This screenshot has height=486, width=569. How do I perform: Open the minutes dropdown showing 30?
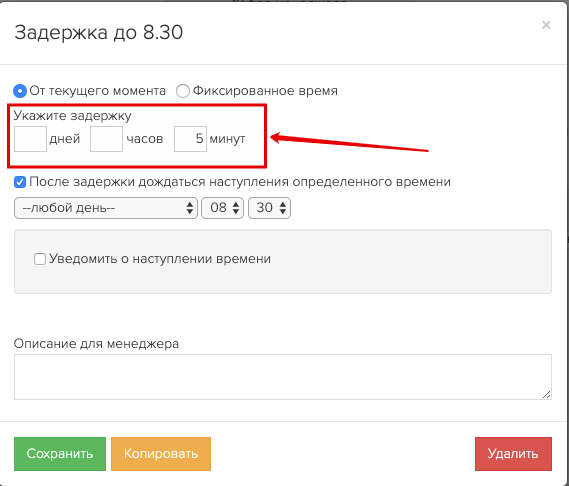point(269,208)
